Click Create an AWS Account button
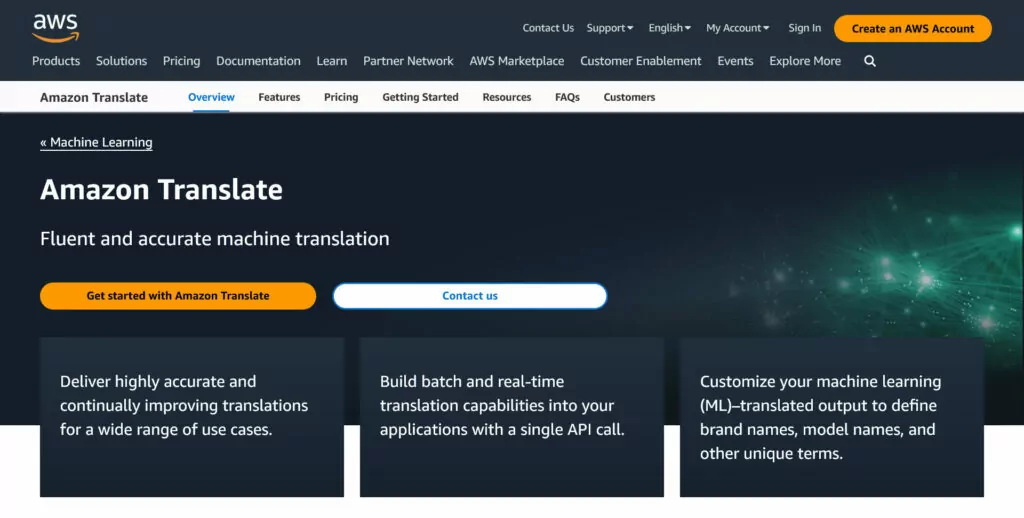 point(912,29)
